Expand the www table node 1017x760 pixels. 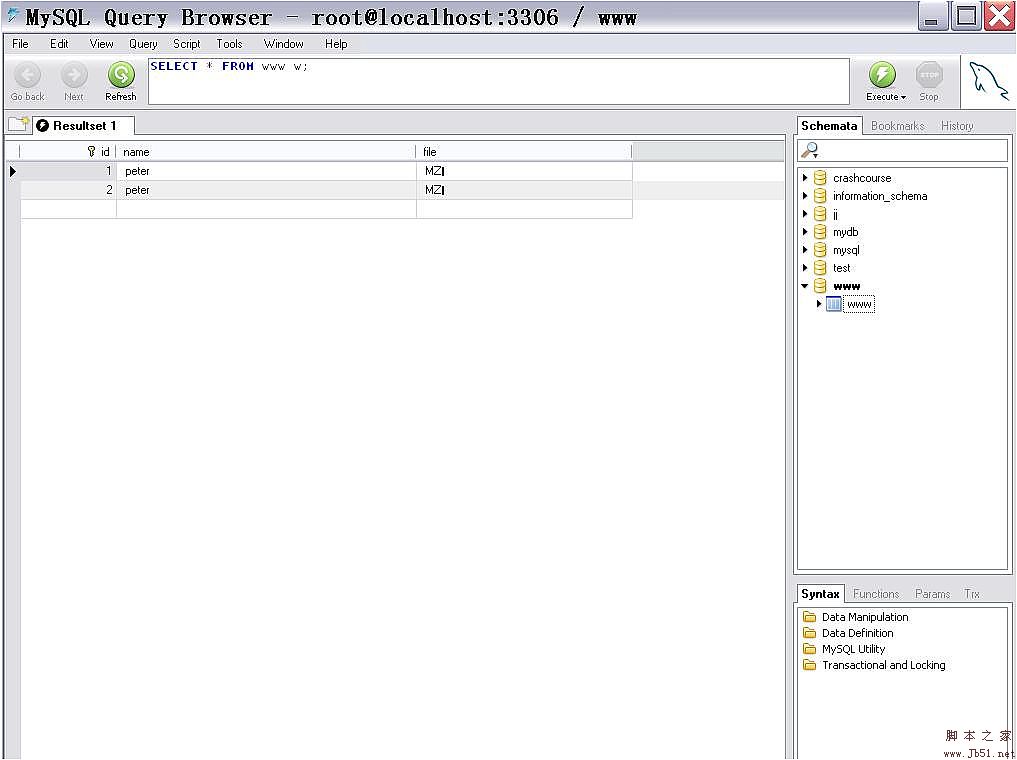(x=819, y=304)
